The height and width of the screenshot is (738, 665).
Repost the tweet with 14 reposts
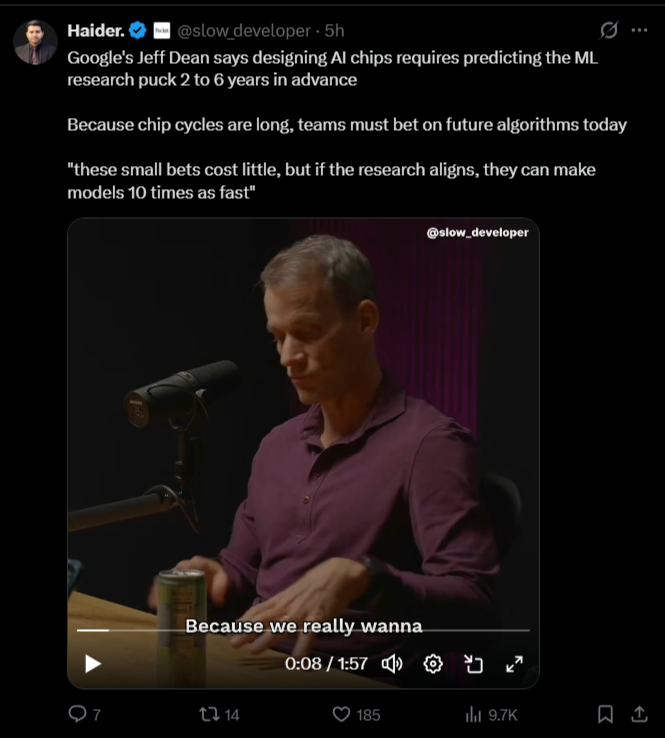[209, 714]
